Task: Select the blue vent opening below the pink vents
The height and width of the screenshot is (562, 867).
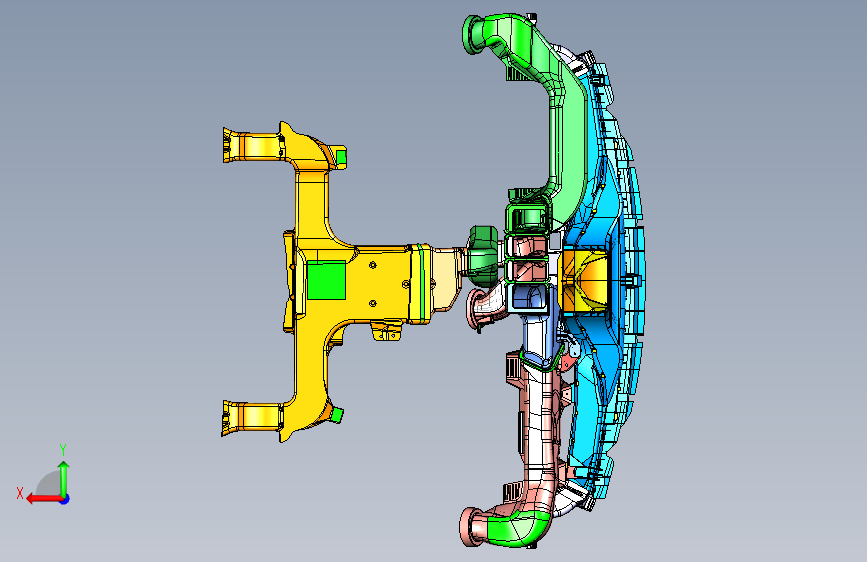Action: pos(529,297)
